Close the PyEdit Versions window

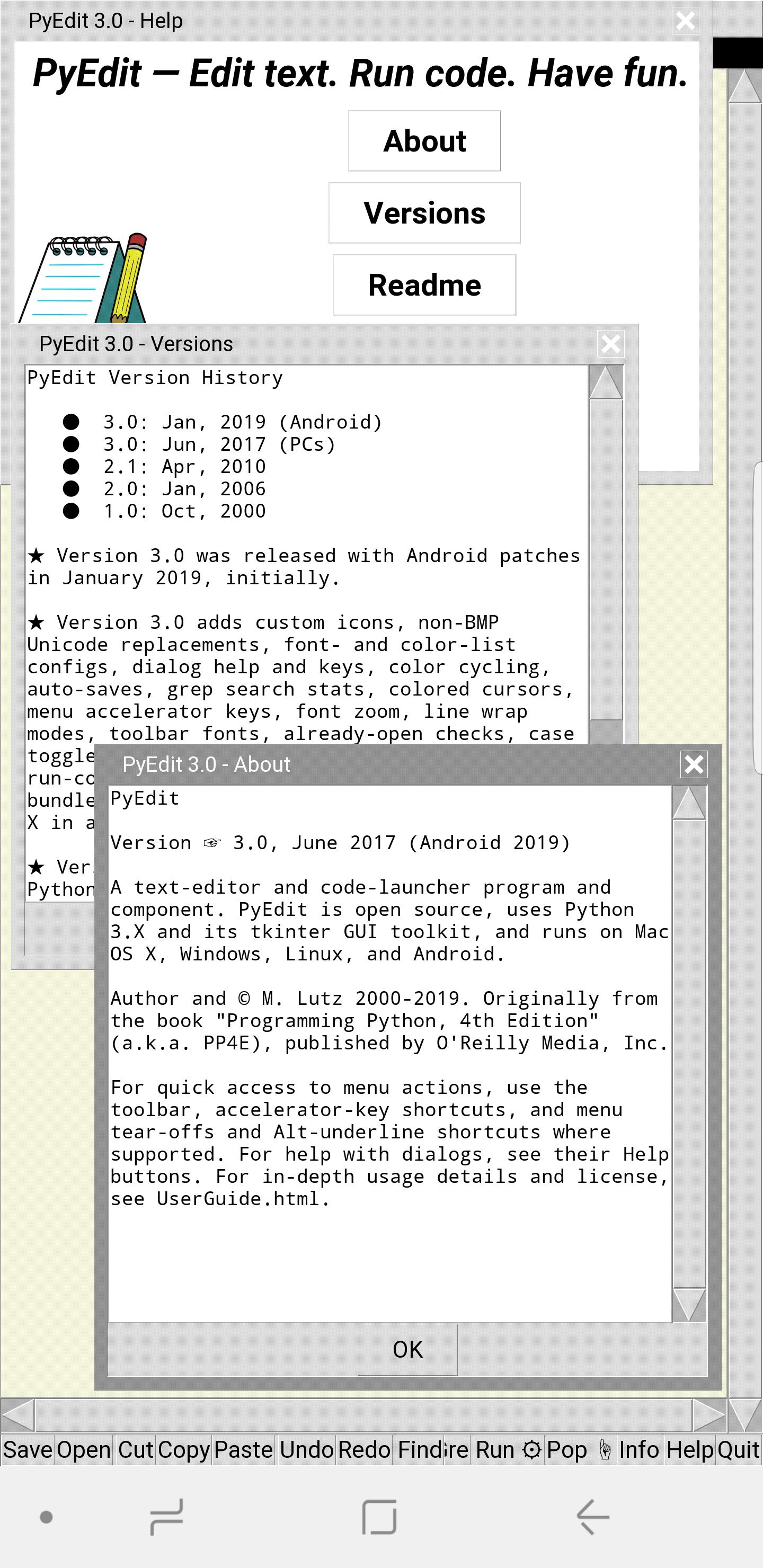tap(610, 344)
